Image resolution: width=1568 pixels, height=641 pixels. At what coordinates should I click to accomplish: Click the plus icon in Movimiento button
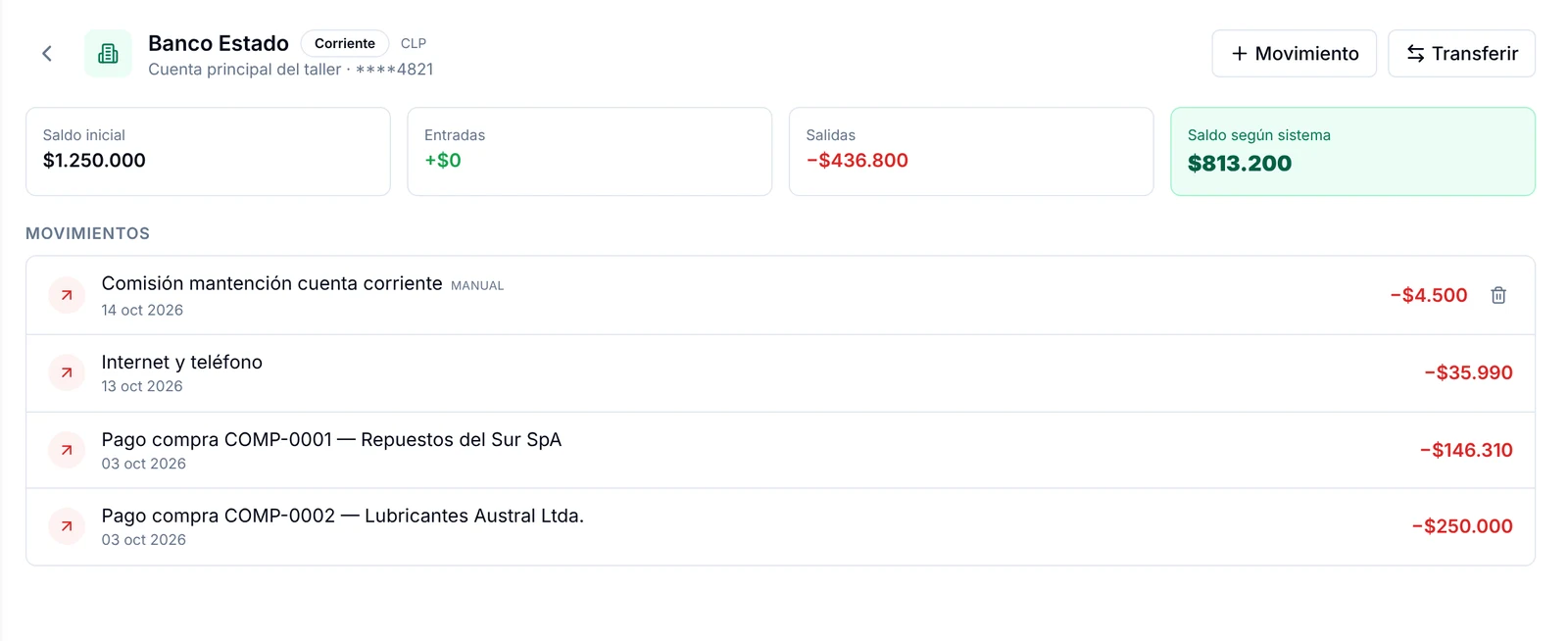(1240, 54)
